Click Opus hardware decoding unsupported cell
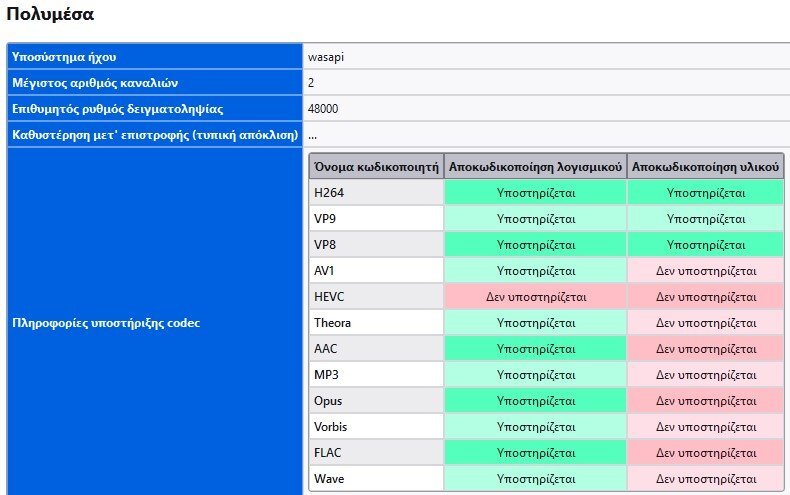790x495 pixels. pyautogui.click(x=705, y=401)
